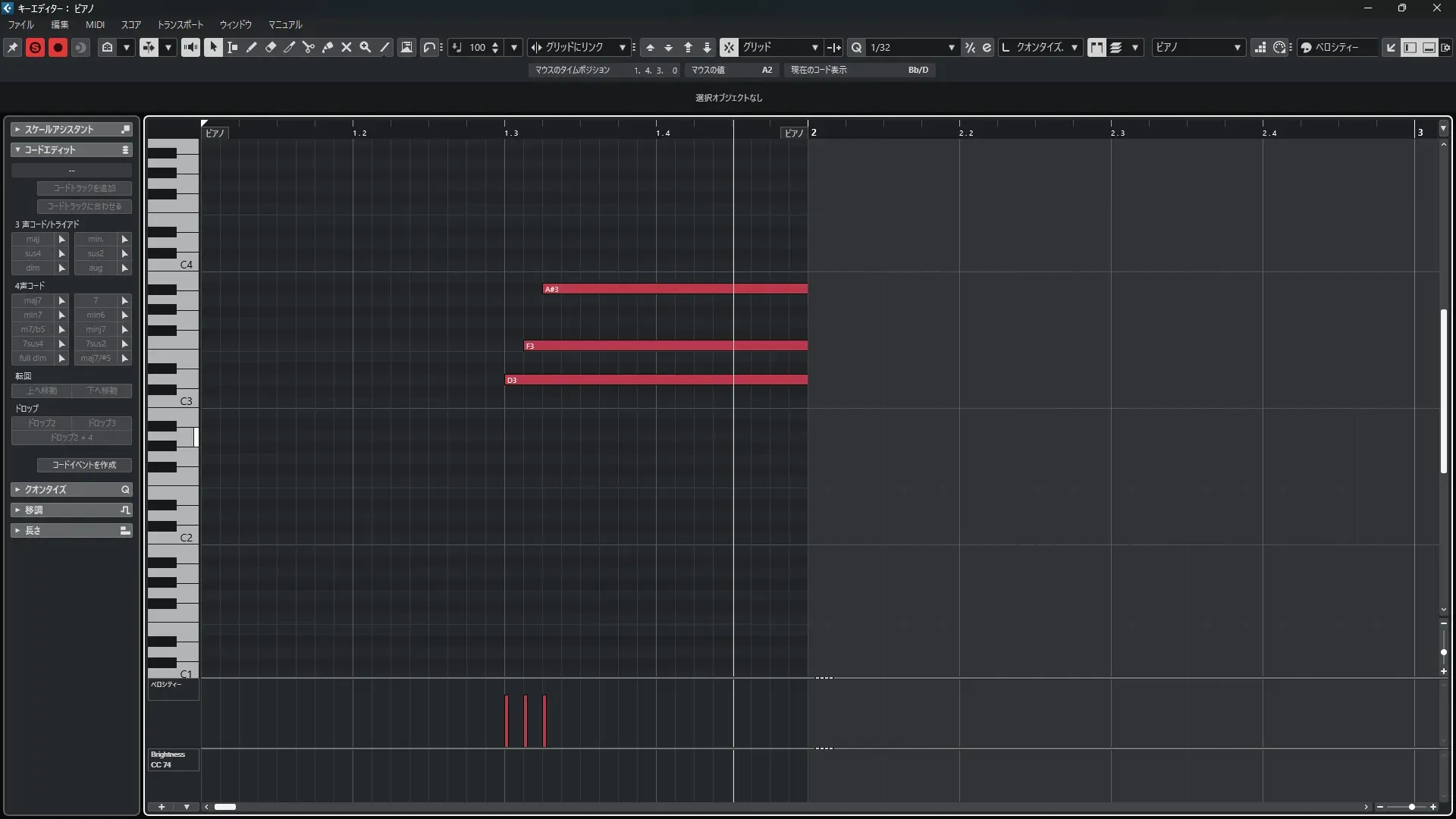Open the トランスポート menu
This screenshot has width=1456, height=819.
coord(180,24)
